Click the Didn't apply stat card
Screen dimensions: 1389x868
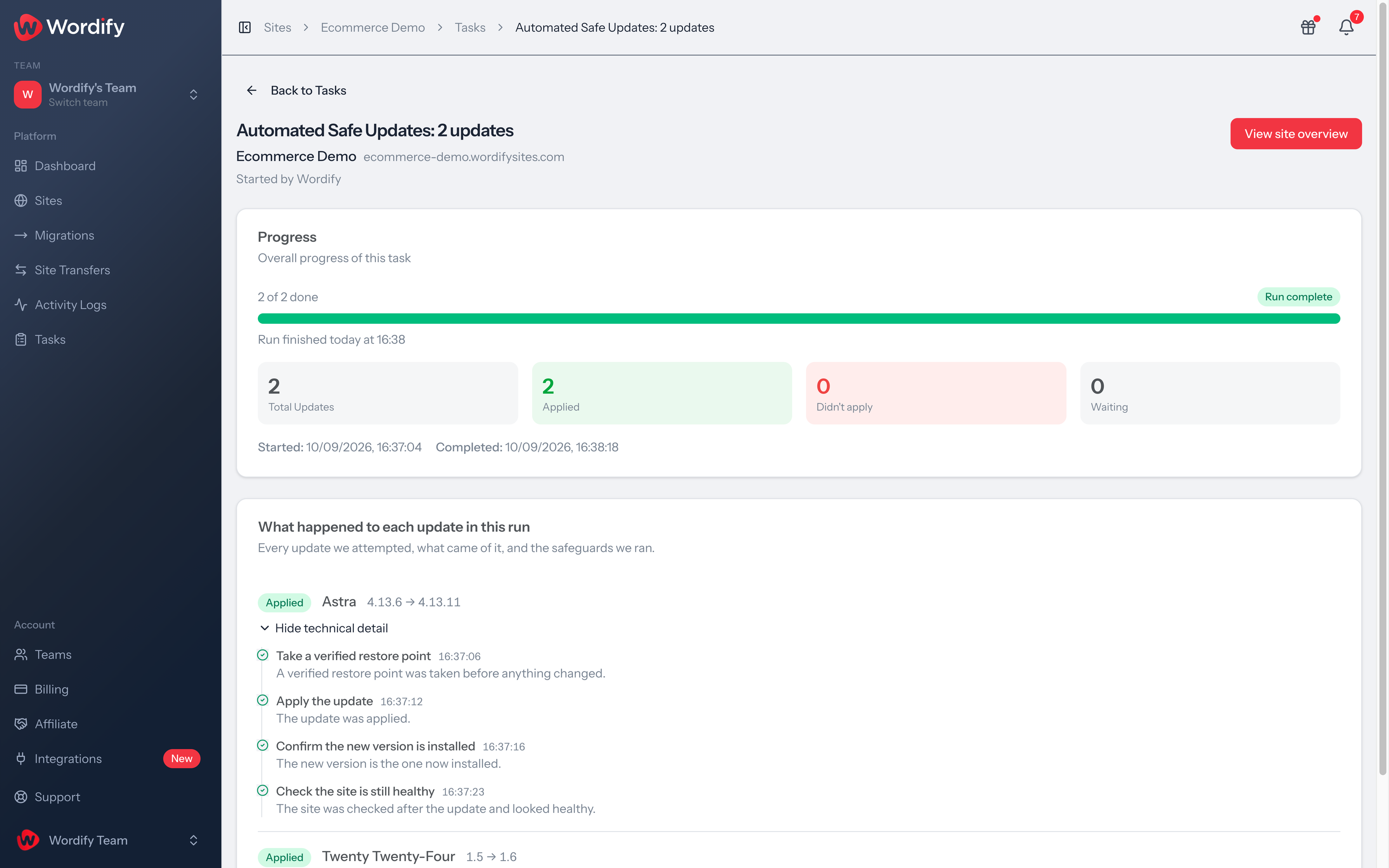pos(936,393)
